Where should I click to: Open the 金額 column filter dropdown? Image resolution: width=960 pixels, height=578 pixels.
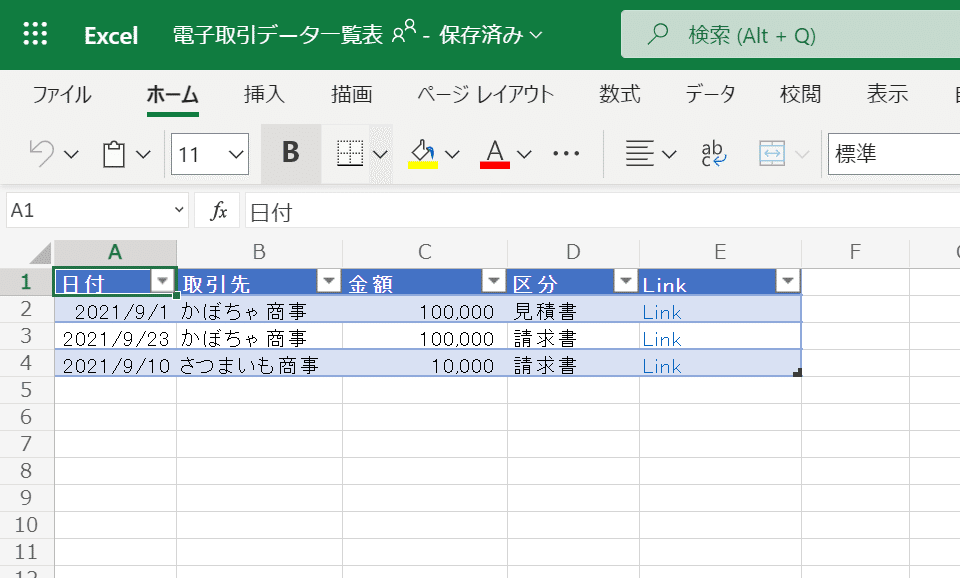[x=493, y=281]
